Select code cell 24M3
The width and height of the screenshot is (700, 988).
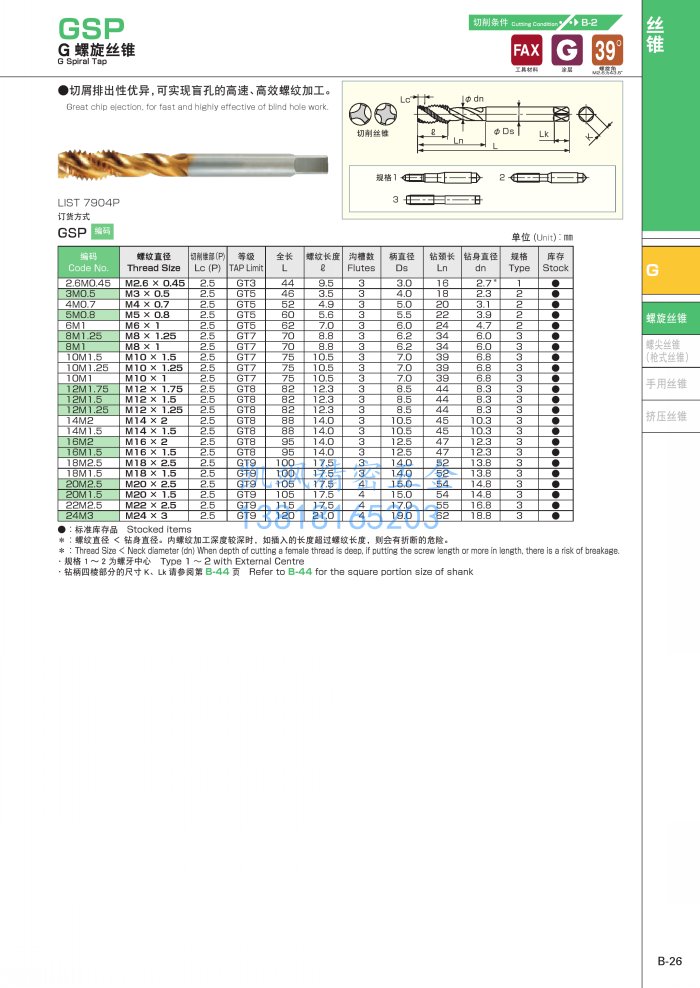pos(88,515)
